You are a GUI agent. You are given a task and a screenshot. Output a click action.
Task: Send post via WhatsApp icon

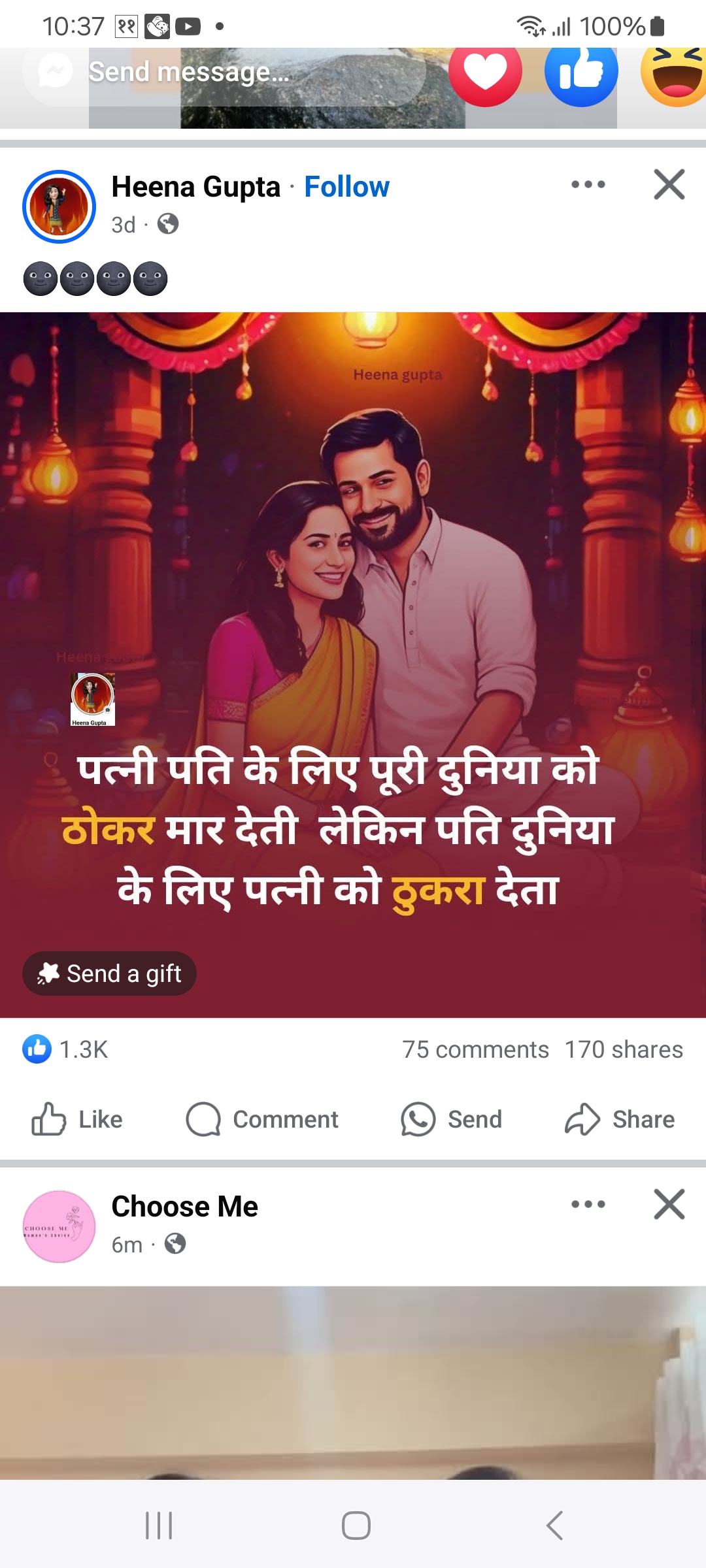coord(451,1119)
